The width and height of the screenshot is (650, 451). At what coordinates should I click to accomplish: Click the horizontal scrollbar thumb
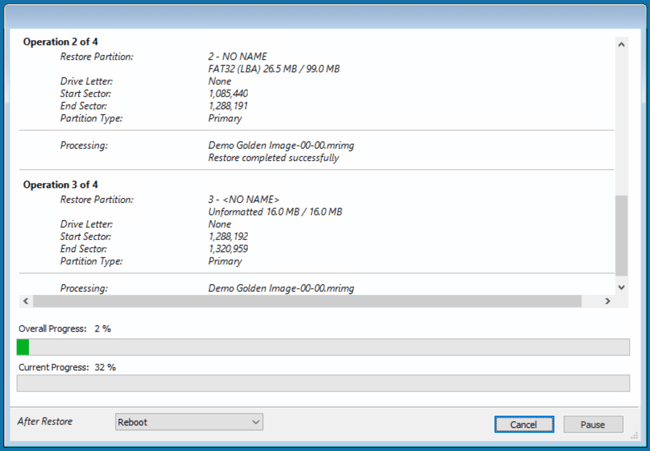click(306, 301)
